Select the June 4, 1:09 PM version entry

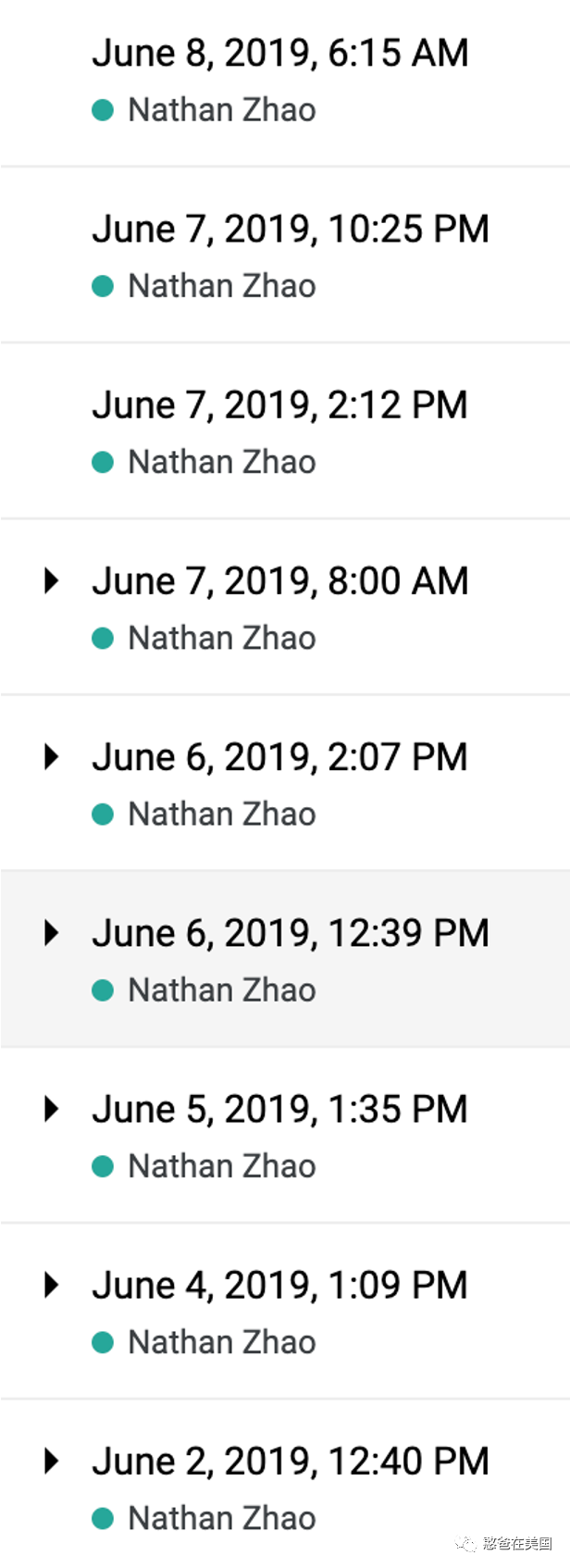tap(285, 1312)
